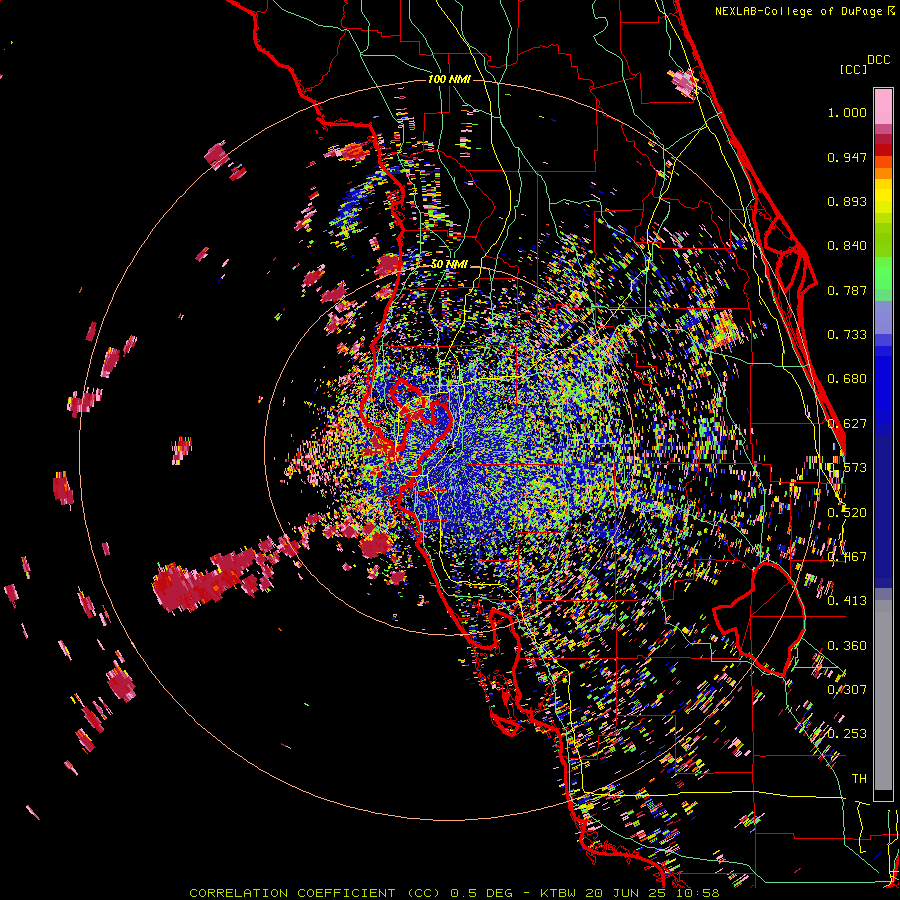Click the gray segment of the color bar
The height and width of the screenshot is (900, 900).
(x=883, y=695)
